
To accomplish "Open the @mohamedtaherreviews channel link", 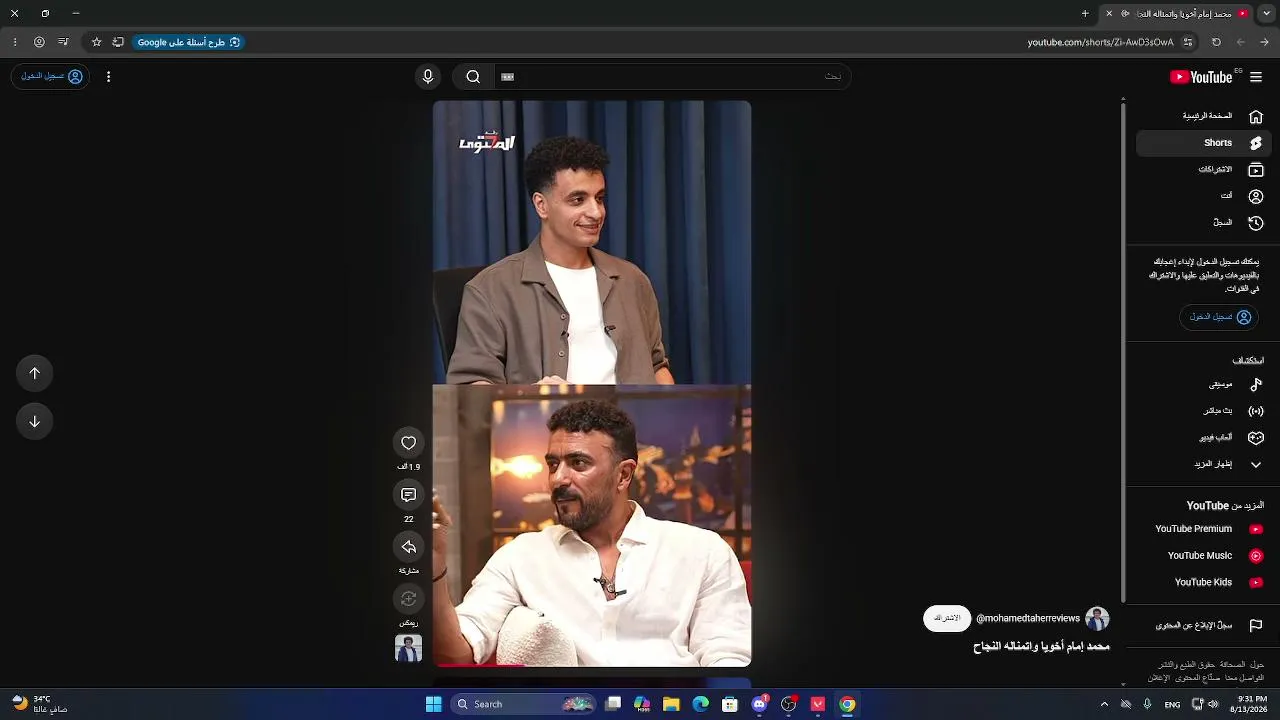I will pyautogui.click(x=1028, y=618).
